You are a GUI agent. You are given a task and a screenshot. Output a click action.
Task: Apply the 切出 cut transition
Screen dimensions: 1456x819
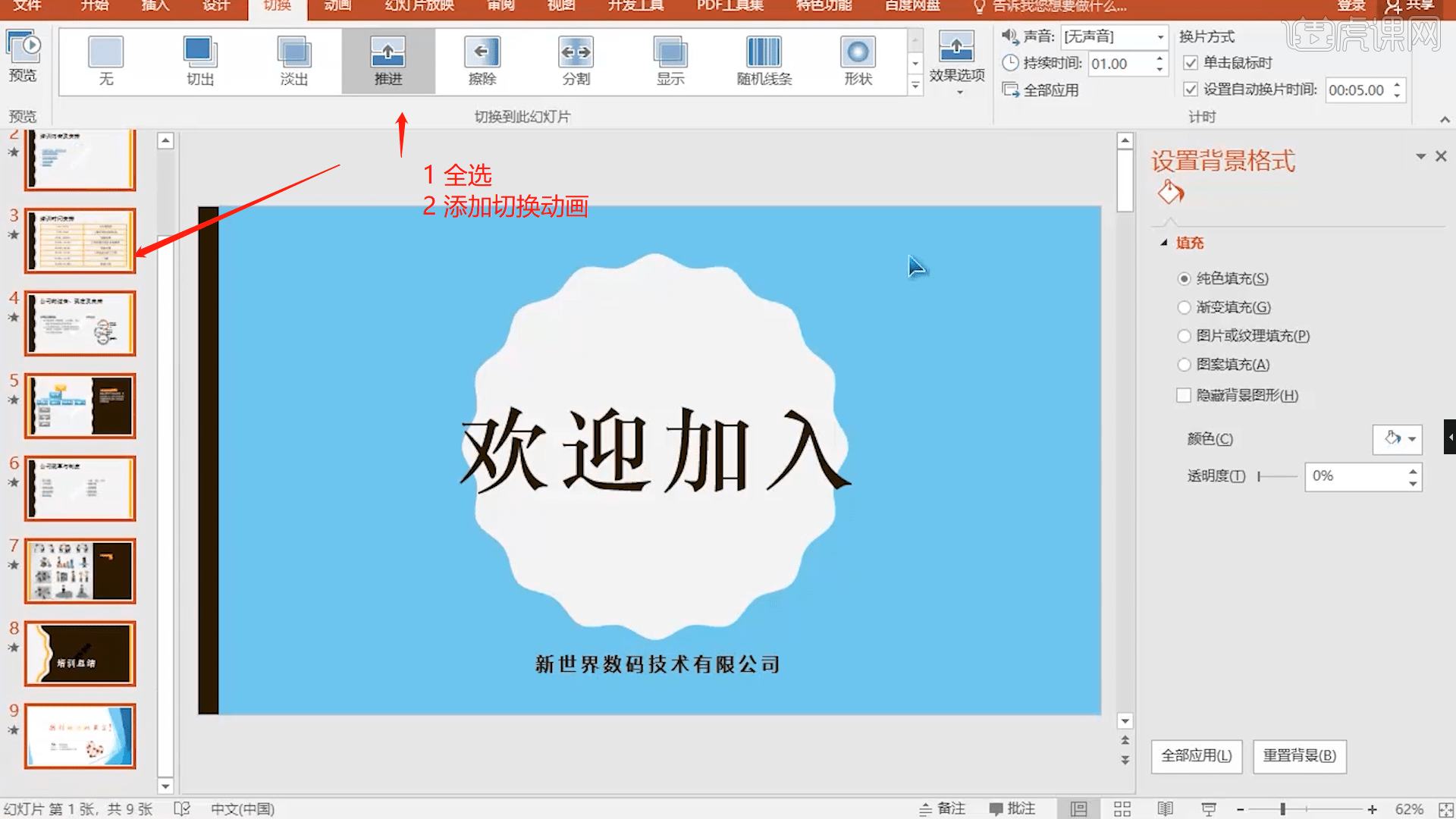pos(200,61)
